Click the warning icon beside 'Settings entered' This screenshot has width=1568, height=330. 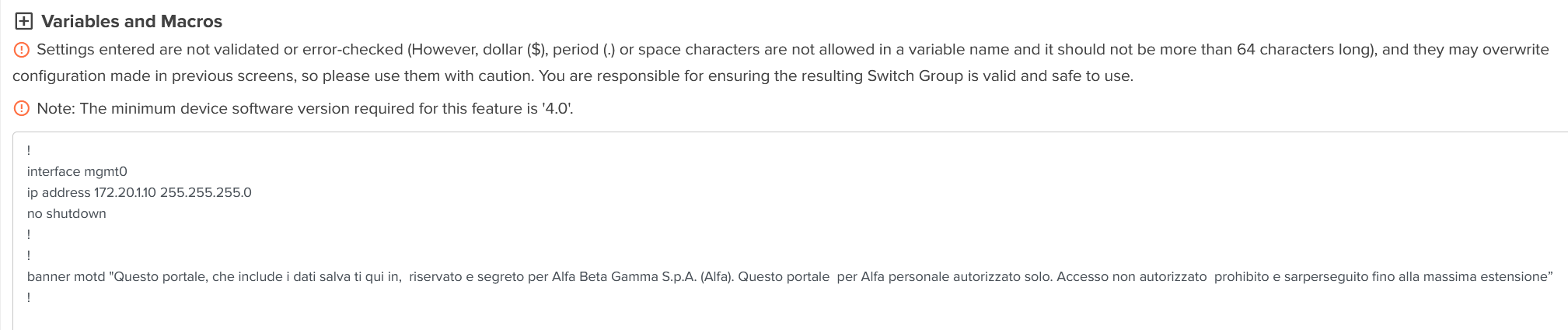[22, 50]
